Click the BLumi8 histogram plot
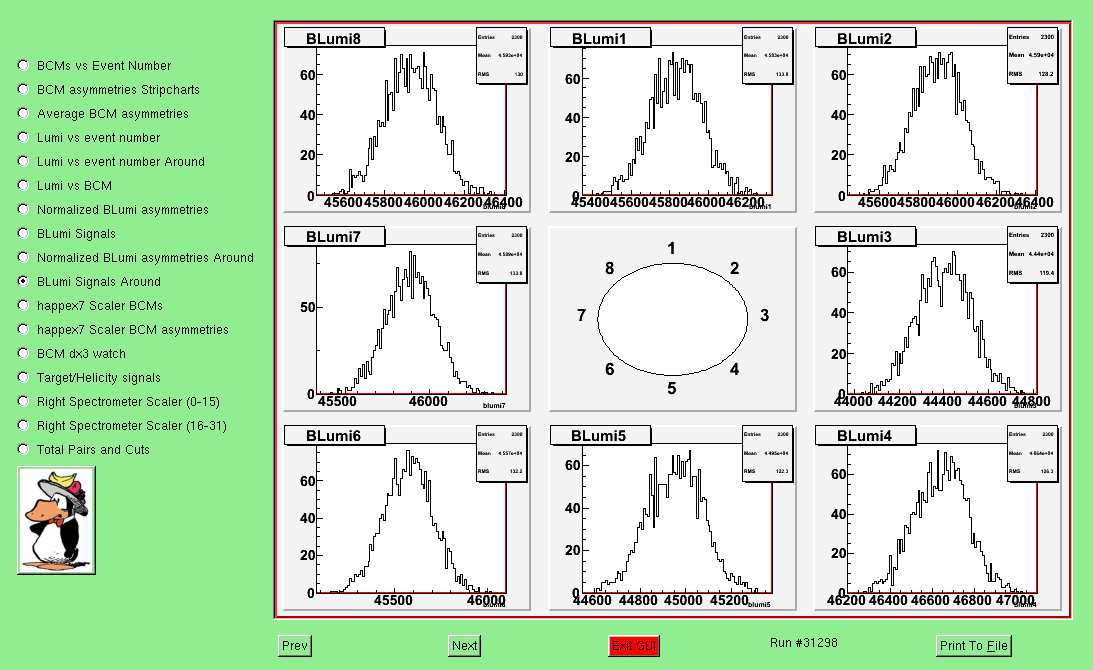 pos(407,120)
